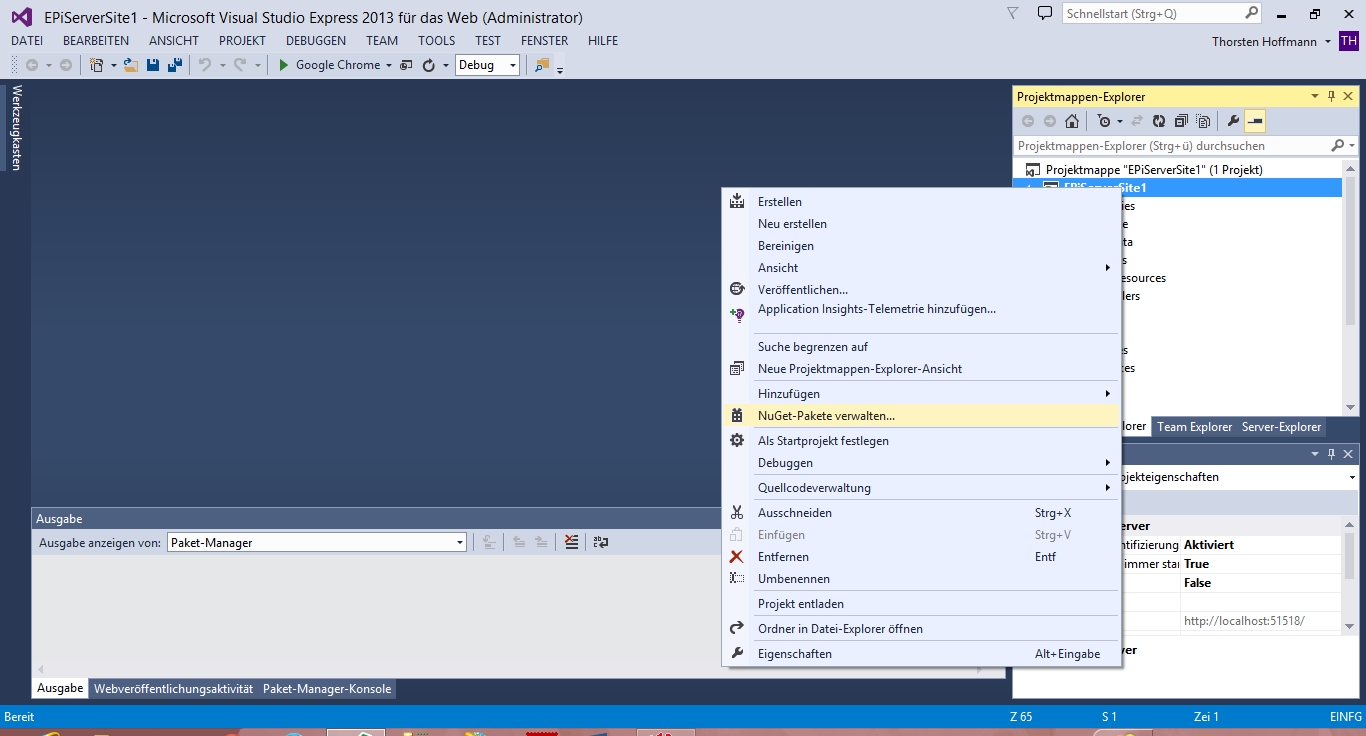Screen dimensions: 1366x736
Task: Expand the Hinzufügen submenu
Action: point(788,394)
